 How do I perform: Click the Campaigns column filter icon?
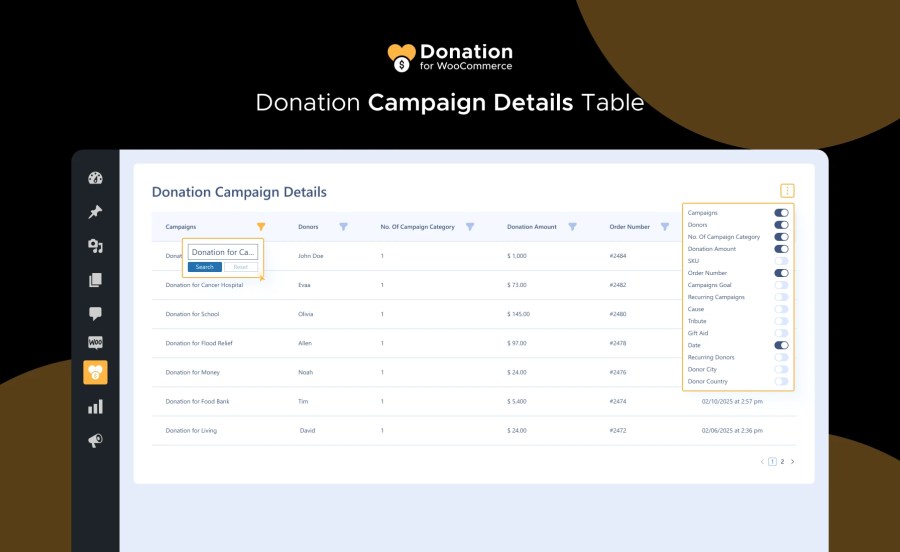(x=261, y=227)
